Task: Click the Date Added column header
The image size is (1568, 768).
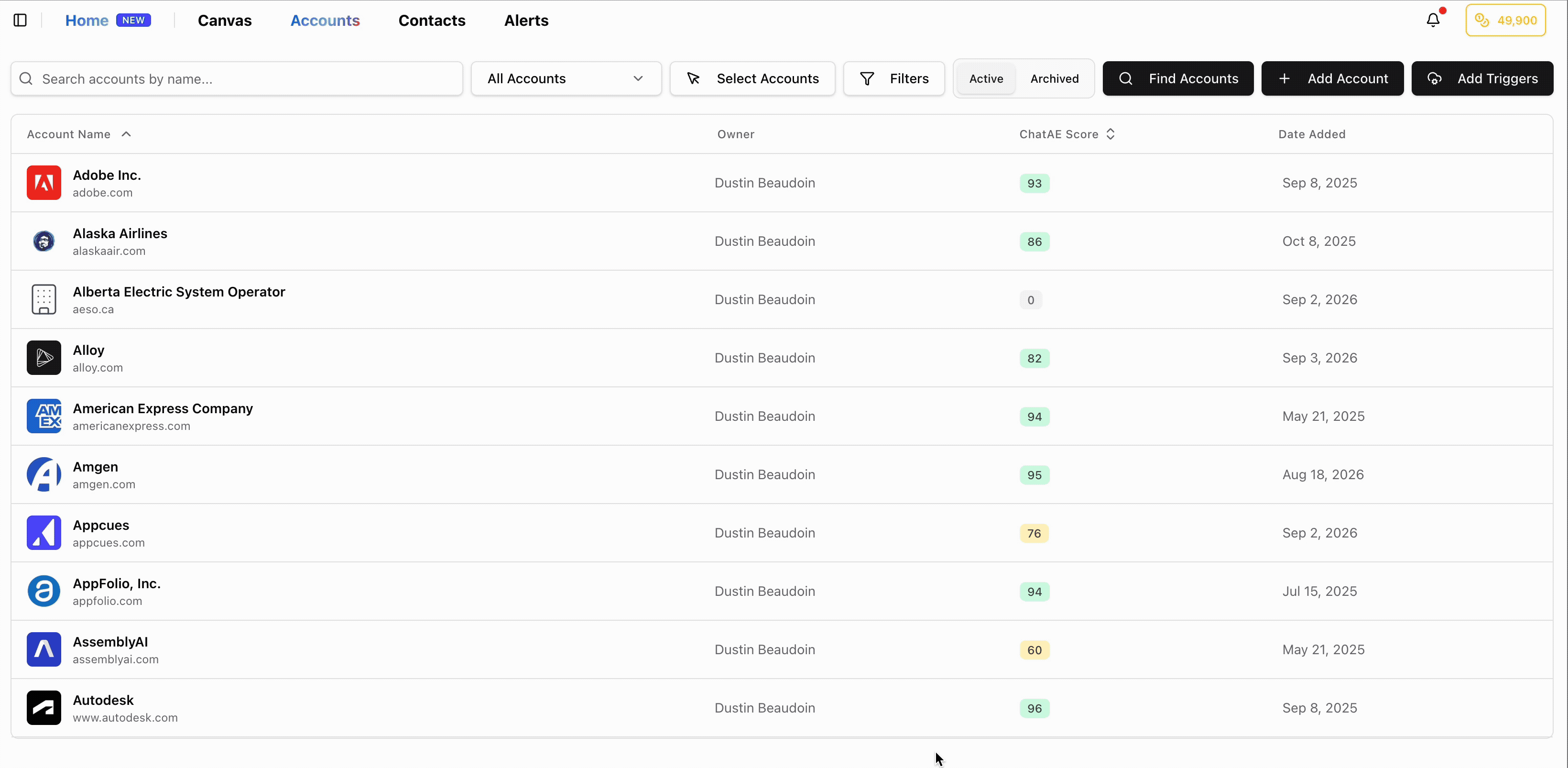Action: tap(1312, 134)
